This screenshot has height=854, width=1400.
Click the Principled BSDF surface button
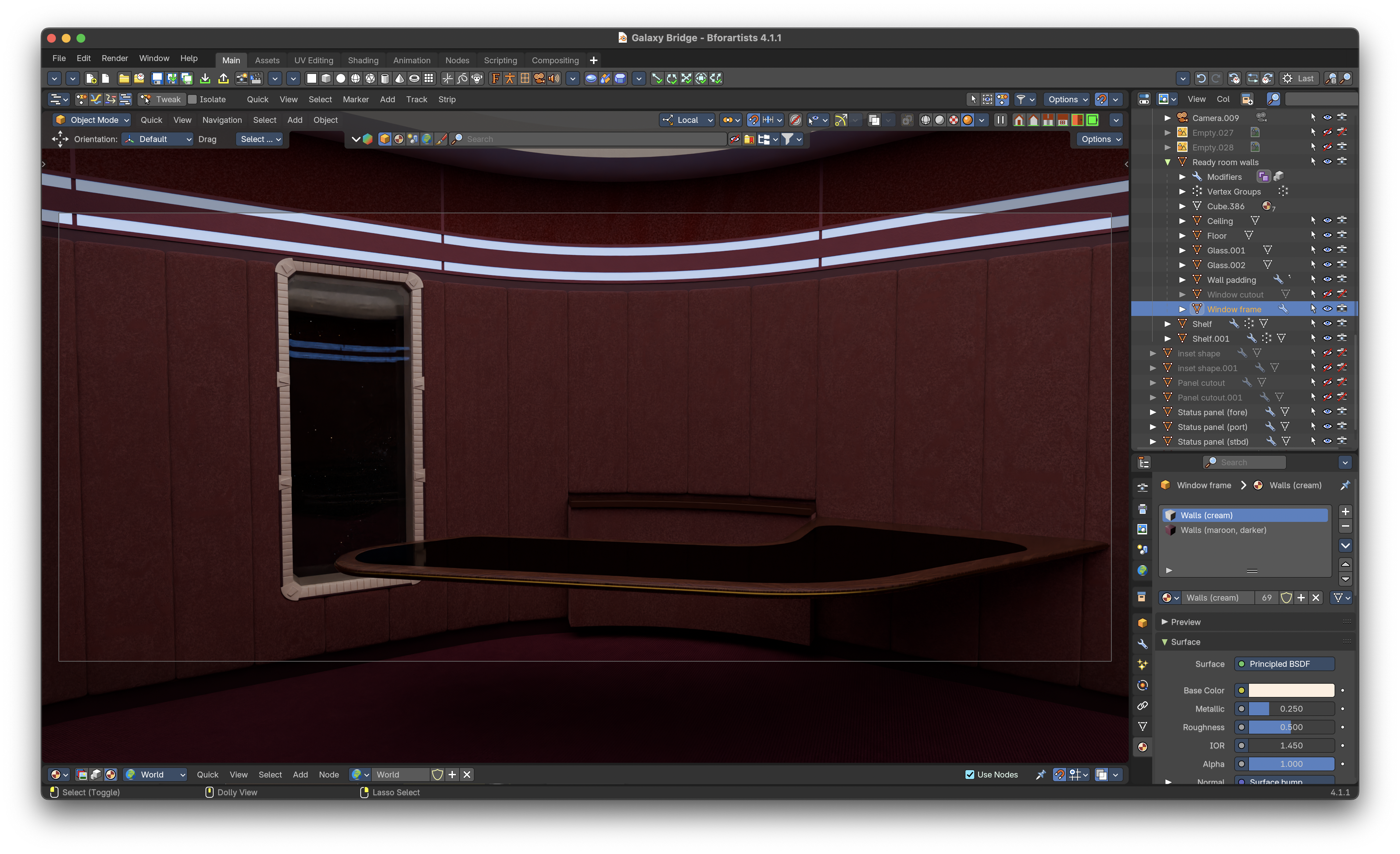pyautogui.click(x=1284, y=664)
